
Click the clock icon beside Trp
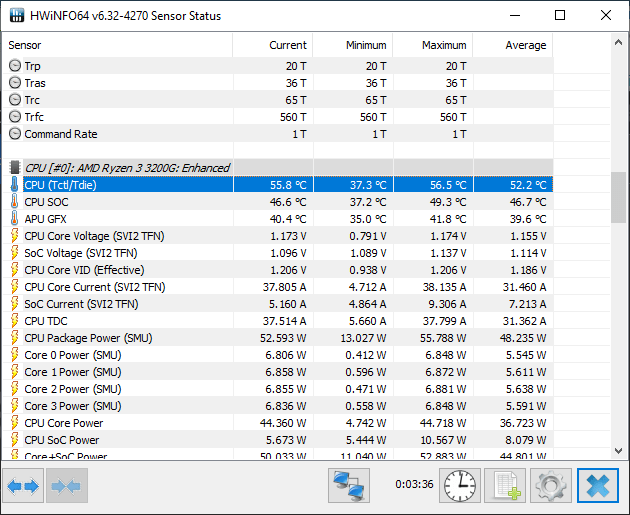pos(15,65)
